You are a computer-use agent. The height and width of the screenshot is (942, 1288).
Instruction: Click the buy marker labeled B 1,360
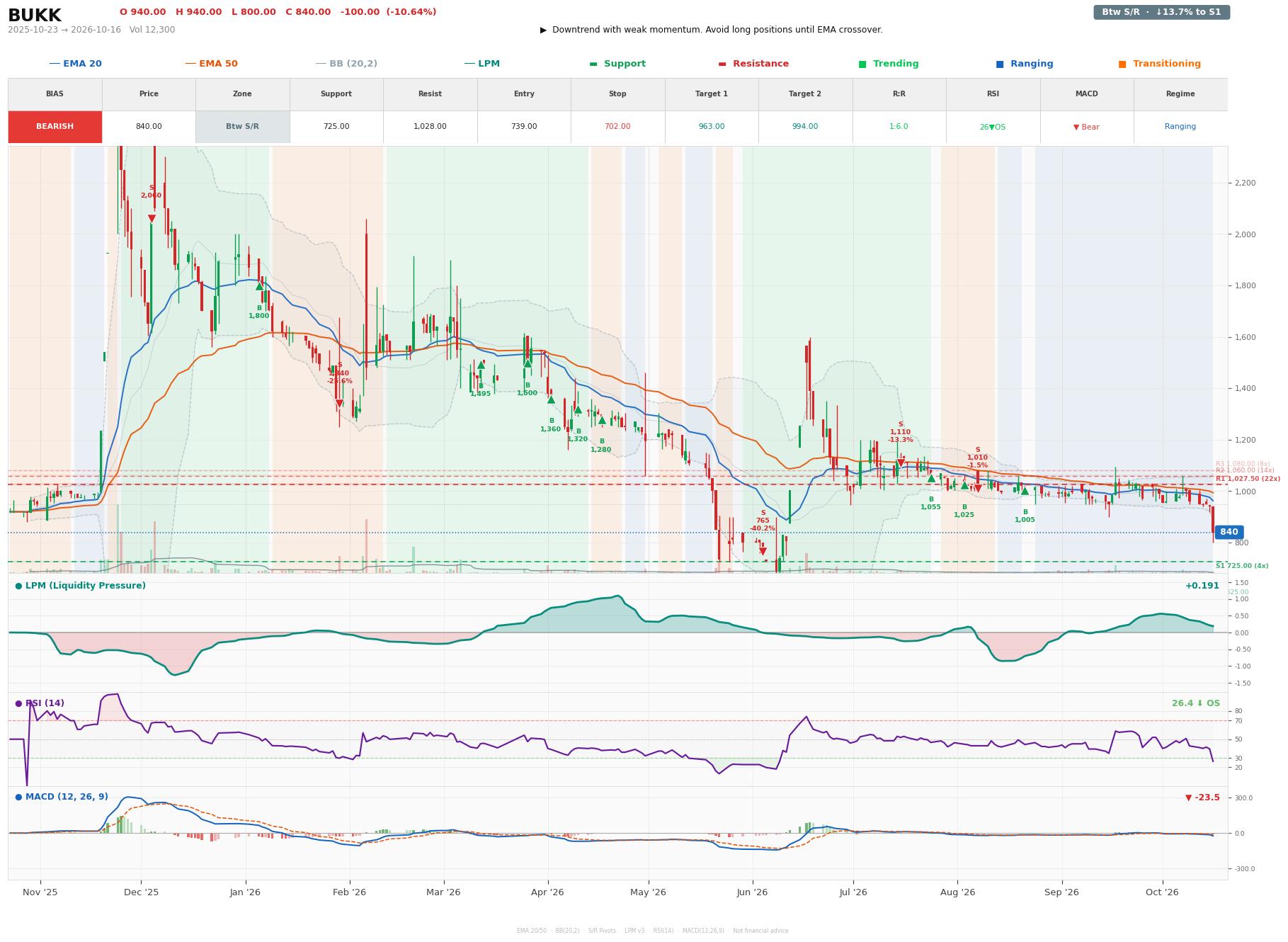[551, 400]
